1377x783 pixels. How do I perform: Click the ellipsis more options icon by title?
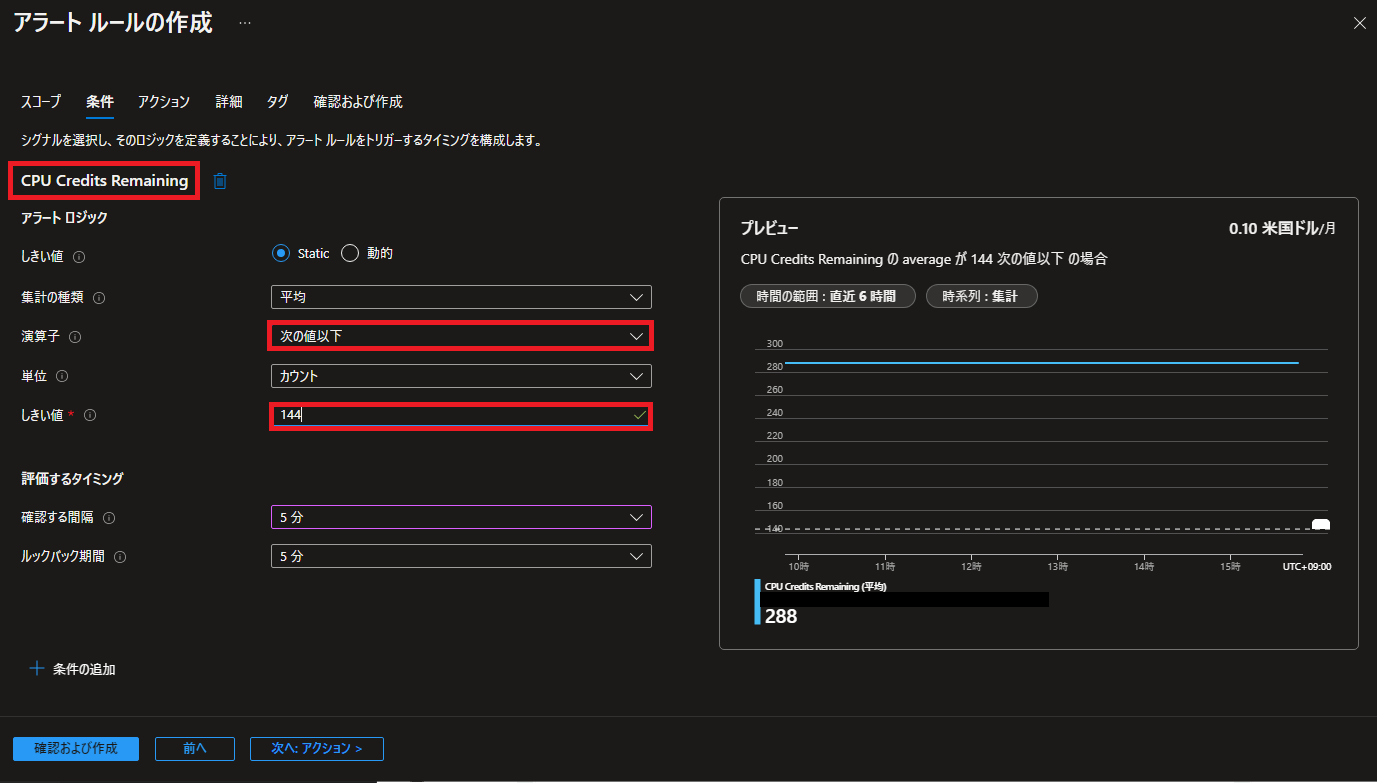(x=245, y=23)
